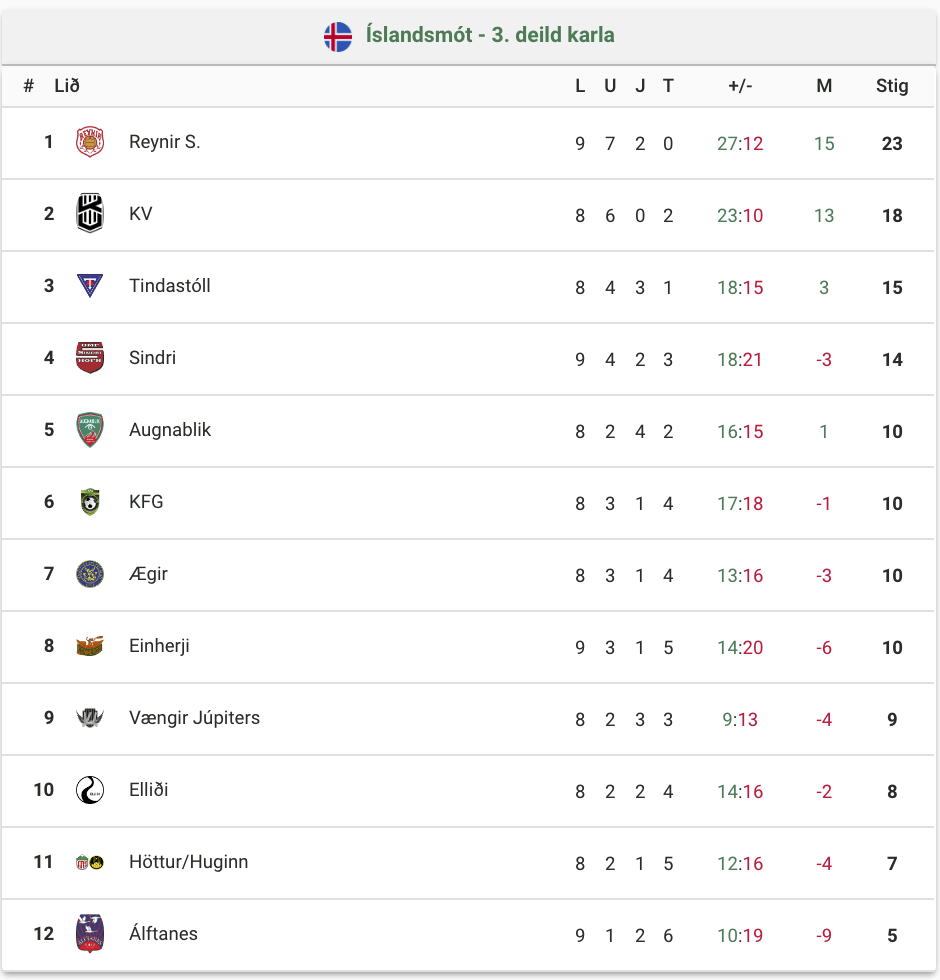Image resolution: width=940 pixels, height=980 pixels.
Task: Click the KV black-and-white club crest
Action: 89,213
